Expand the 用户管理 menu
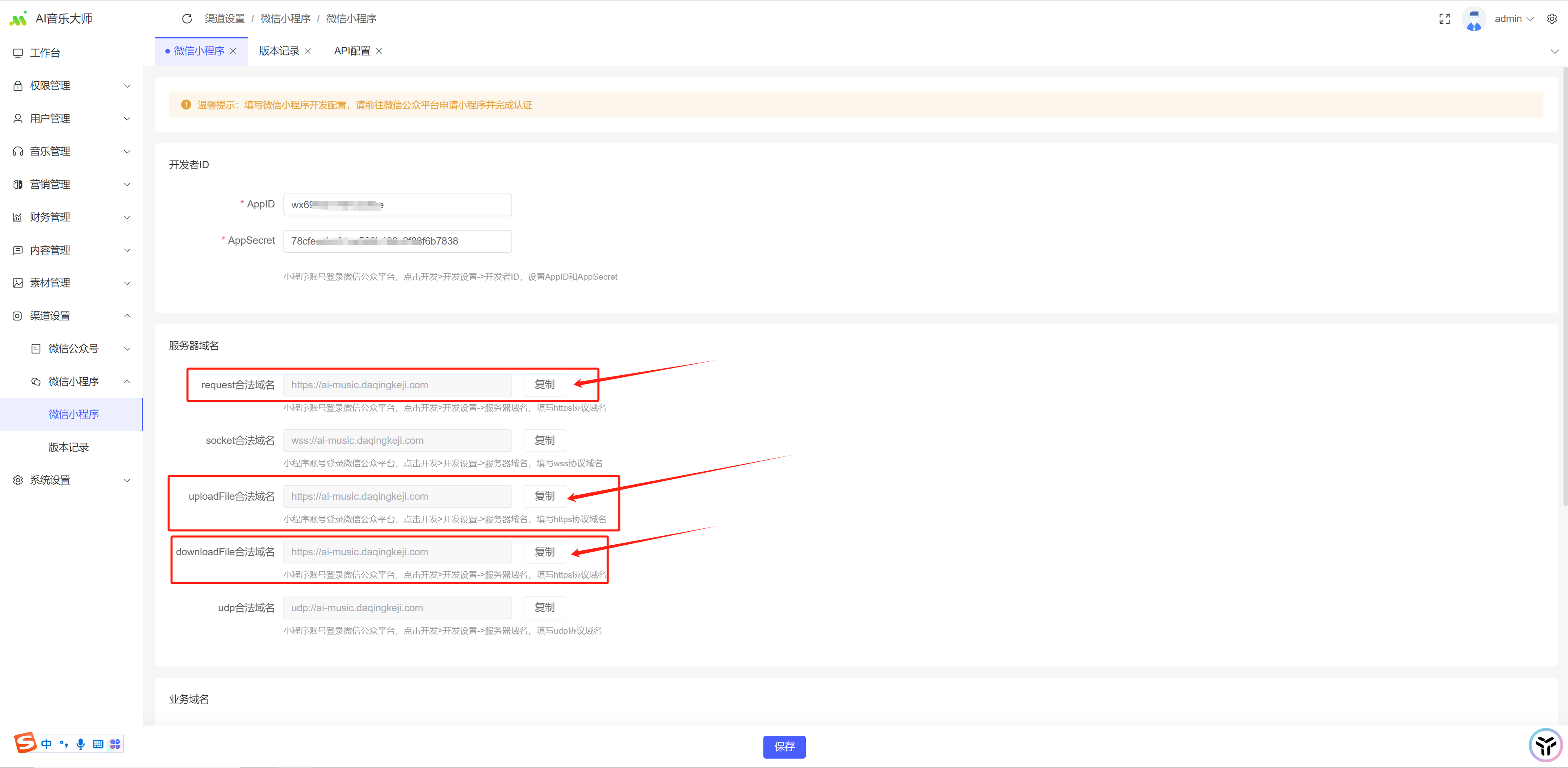This screenshot has height=768, width=1568. coord(127,119)
